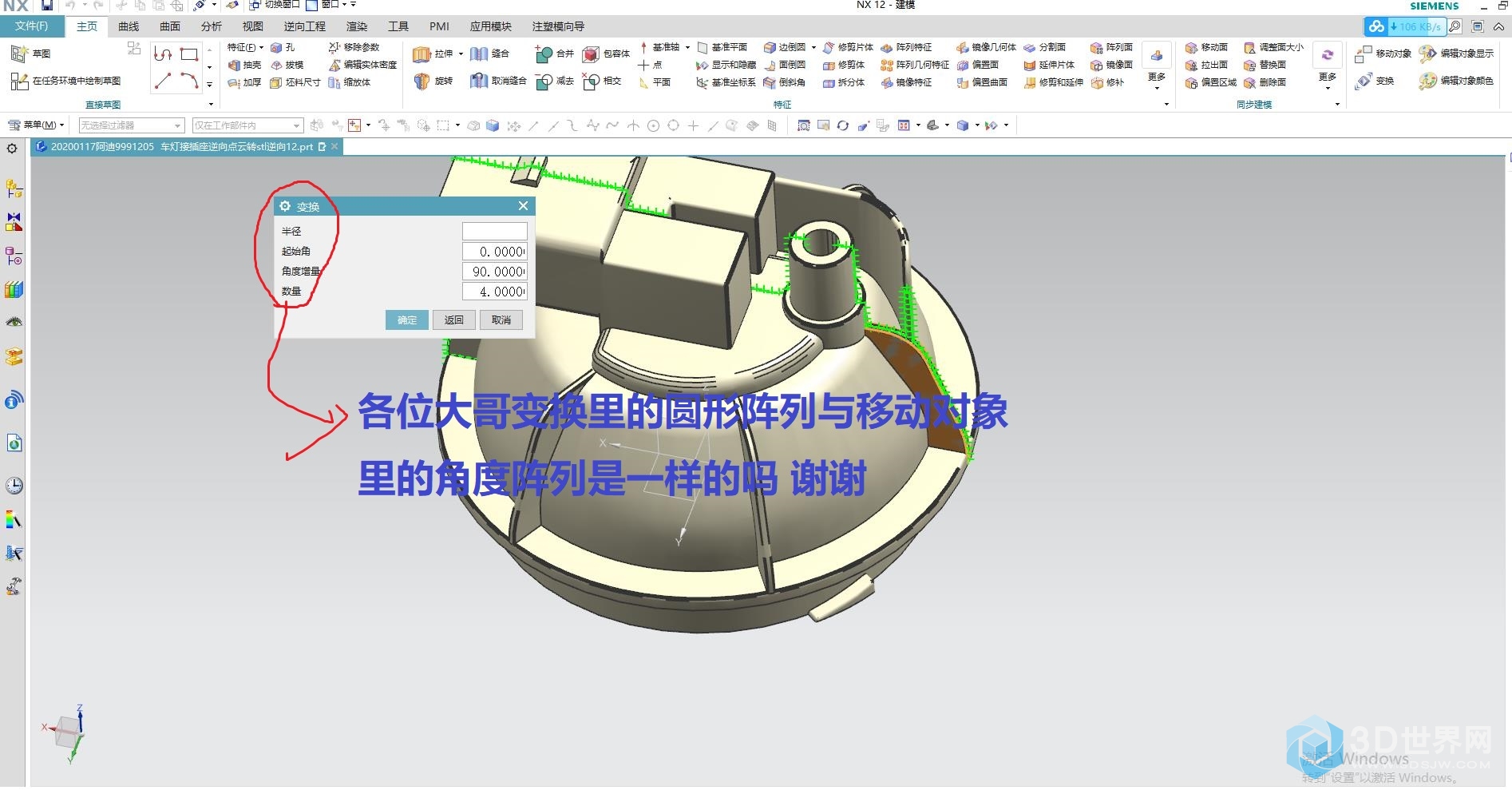
Task: Choose the Draft (拔模) tool
Action: tap(287, 65)
